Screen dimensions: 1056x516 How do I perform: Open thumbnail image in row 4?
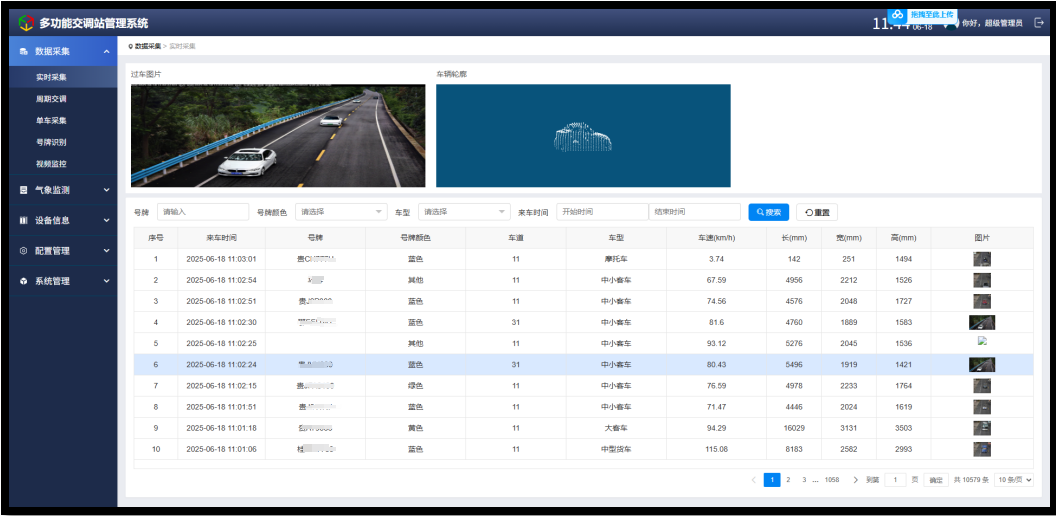click(981, 322)
